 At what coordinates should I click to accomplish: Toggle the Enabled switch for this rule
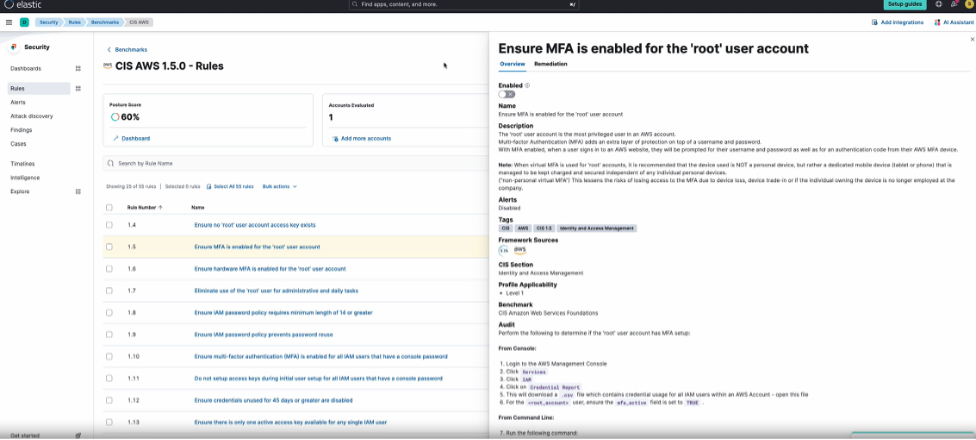pyautogui.click(x=507, y=94)
